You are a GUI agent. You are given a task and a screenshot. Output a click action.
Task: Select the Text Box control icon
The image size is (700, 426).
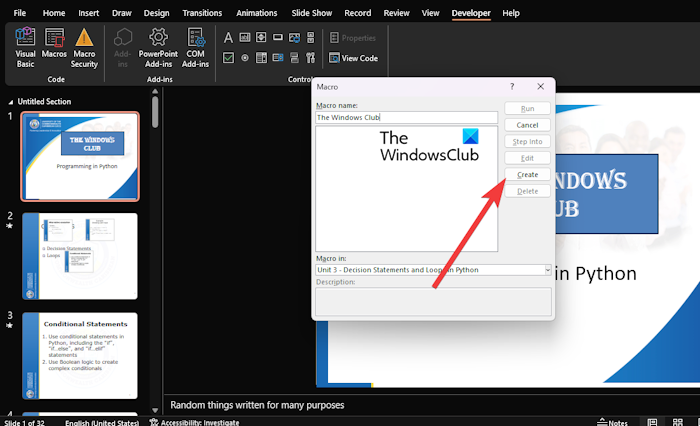pos(247,38)
